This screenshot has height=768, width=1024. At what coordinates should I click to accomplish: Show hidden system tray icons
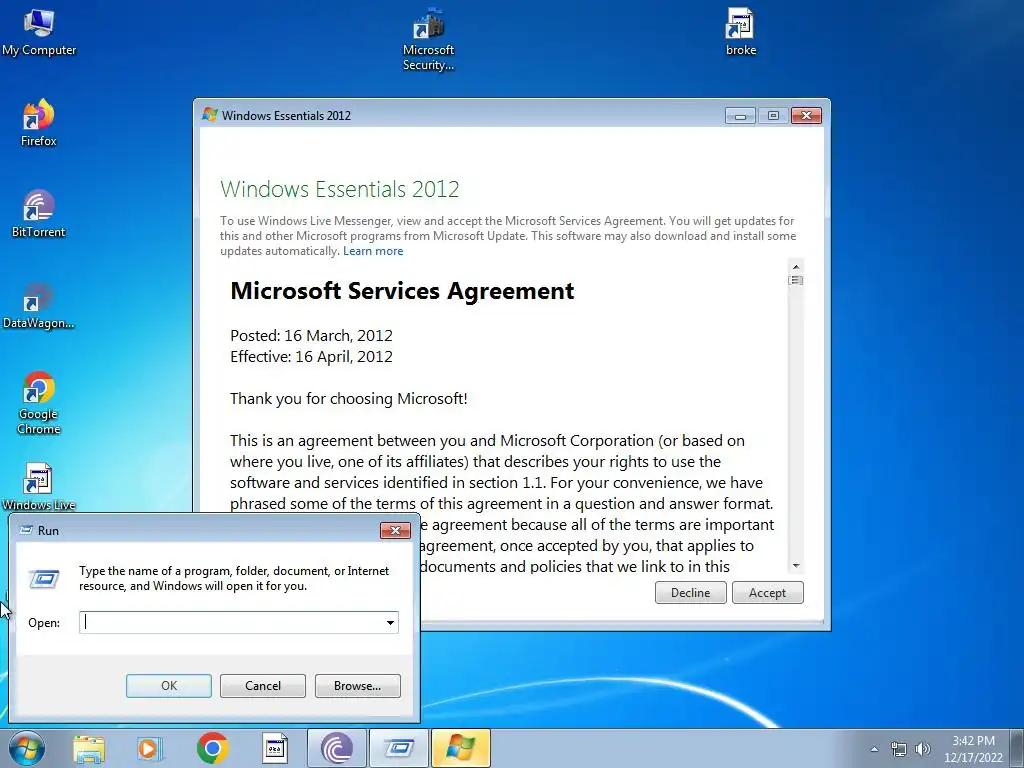[x=874, y=749]
